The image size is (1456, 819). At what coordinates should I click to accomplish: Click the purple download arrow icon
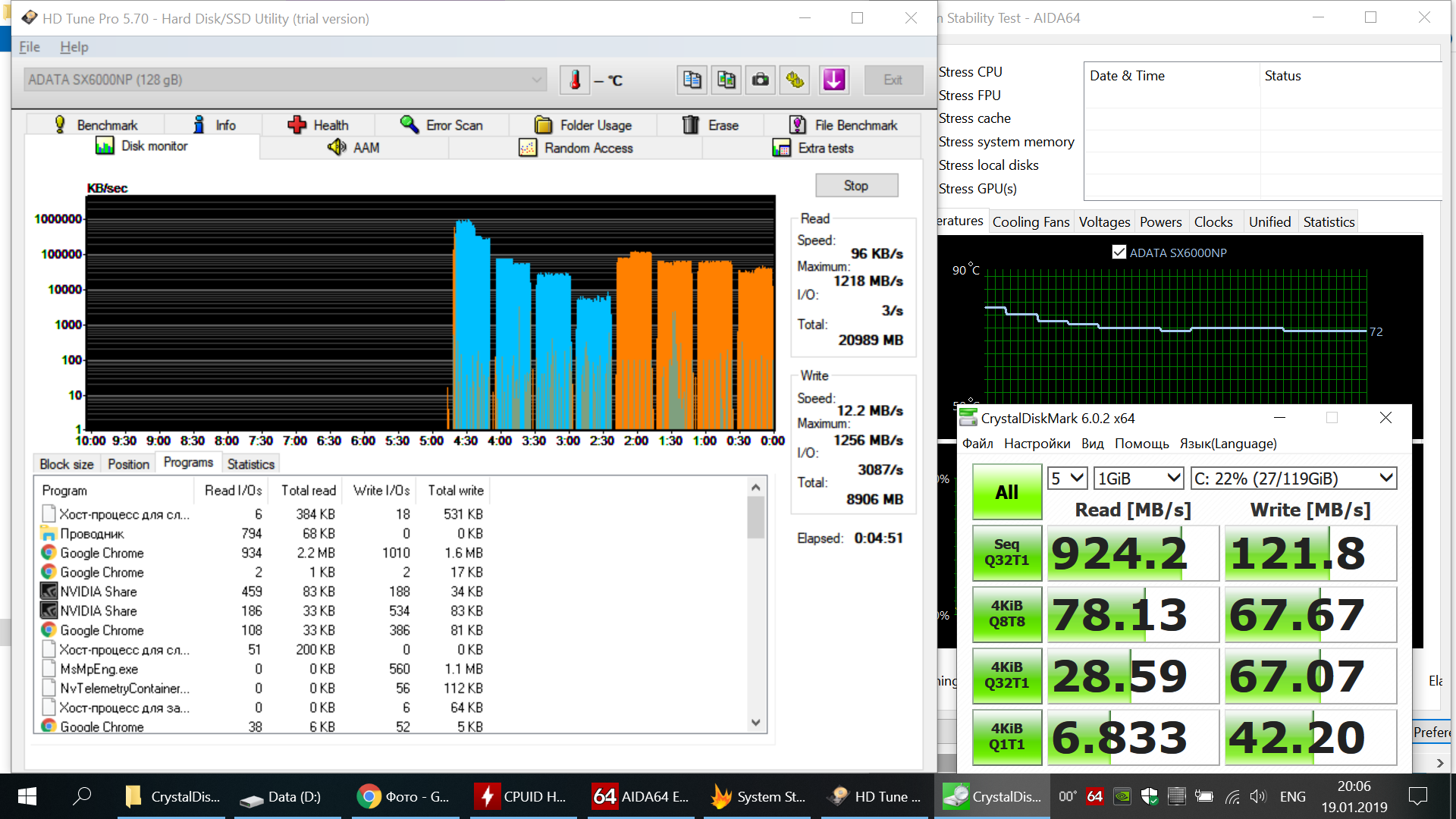pos(833,80)
